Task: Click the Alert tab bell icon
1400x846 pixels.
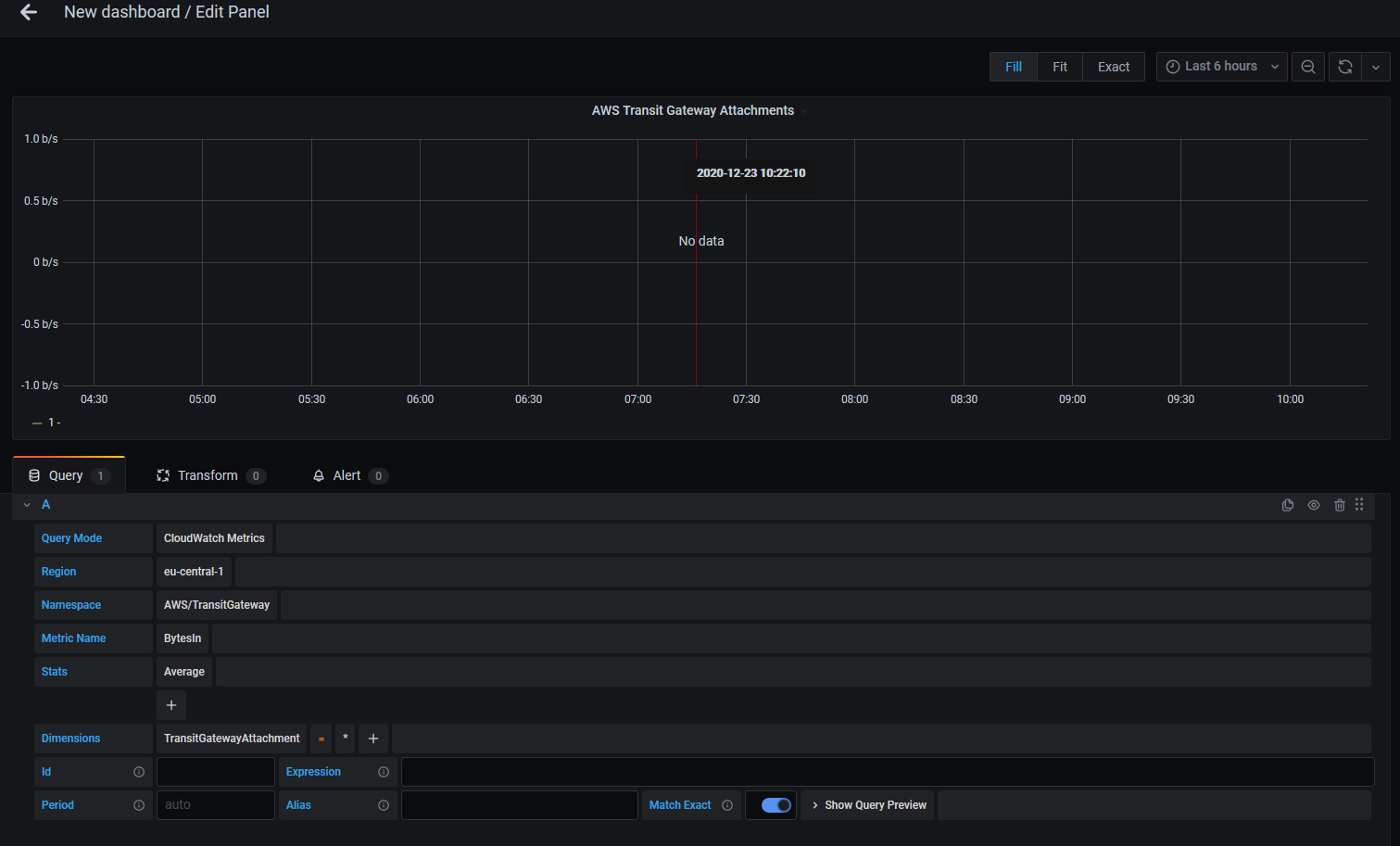Action: [x=319, y=475]
